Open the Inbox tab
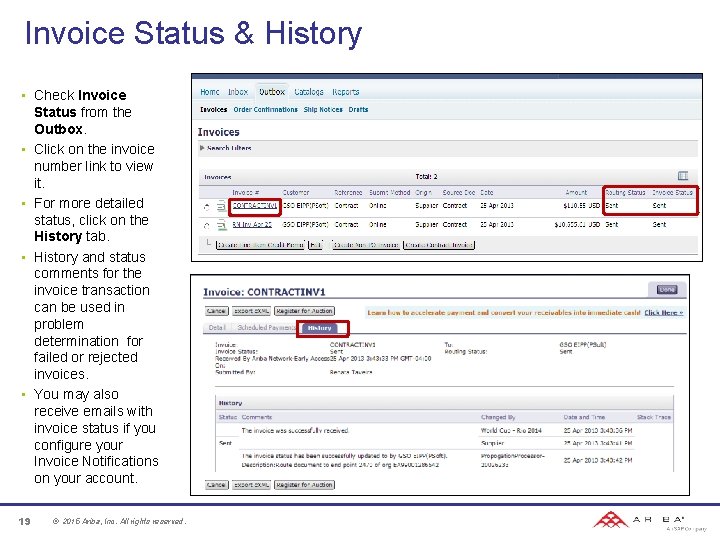Screen dimensions: 720x540 pyautogui.click(x=238, y=92)
